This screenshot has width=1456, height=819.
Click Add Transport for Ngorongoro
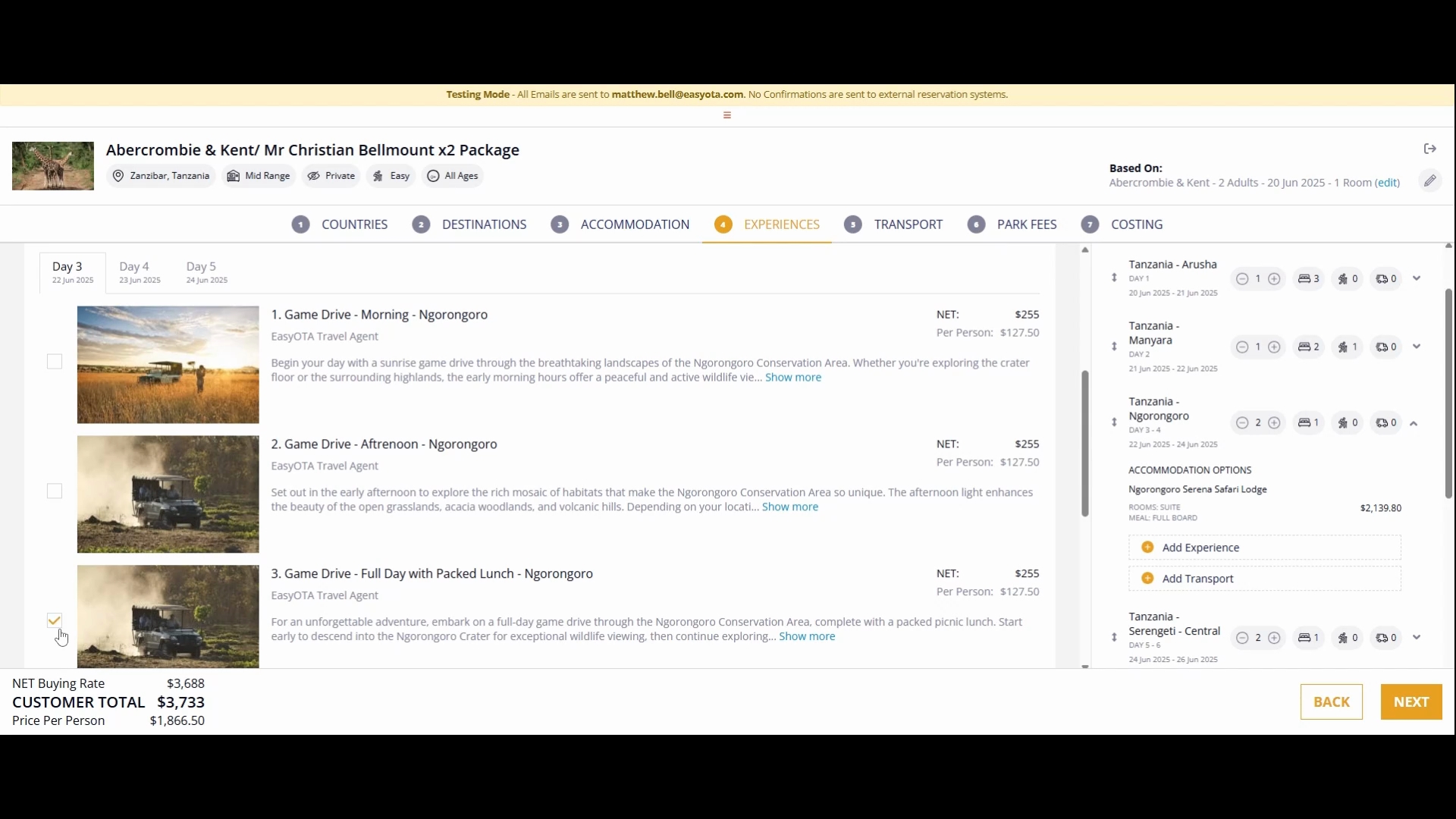[1264, 579]
